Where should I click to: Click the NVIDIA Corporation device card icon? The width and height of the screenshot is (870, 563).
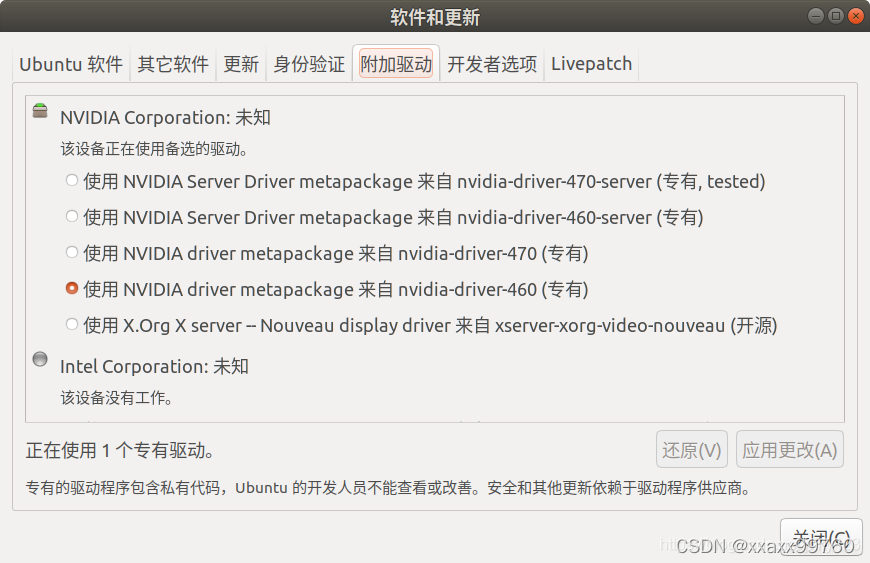pyautogui.click(x=40, y=110)
